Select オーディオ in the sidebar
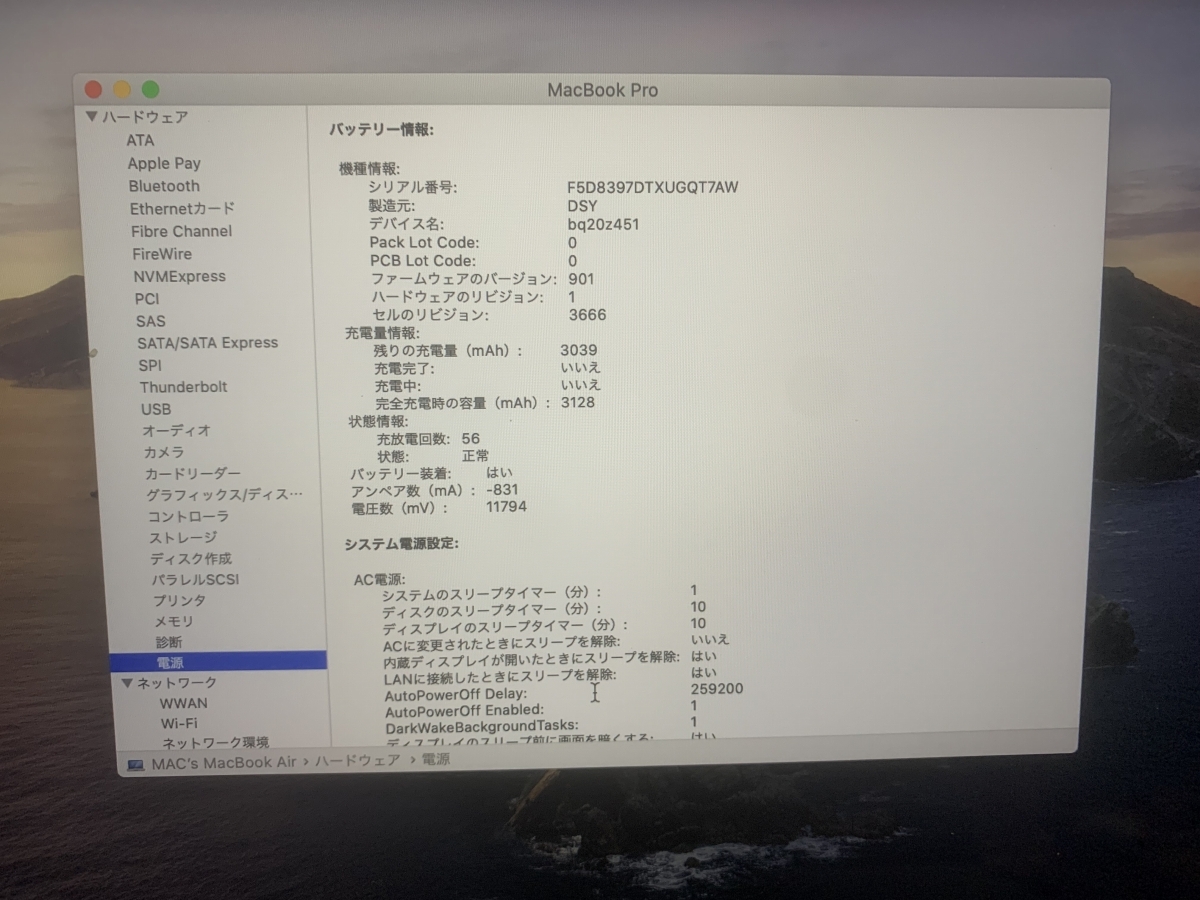Viewport: 1200px width, 900px height. click(176, 430)
